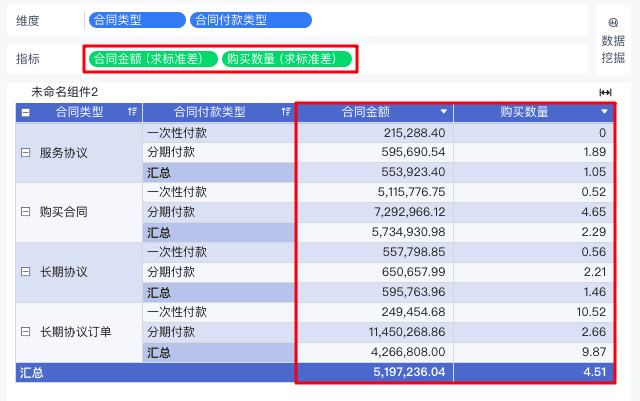Click sort icon on 合同付款类型 column
The image size is (640, 401).
pos(287,112)
